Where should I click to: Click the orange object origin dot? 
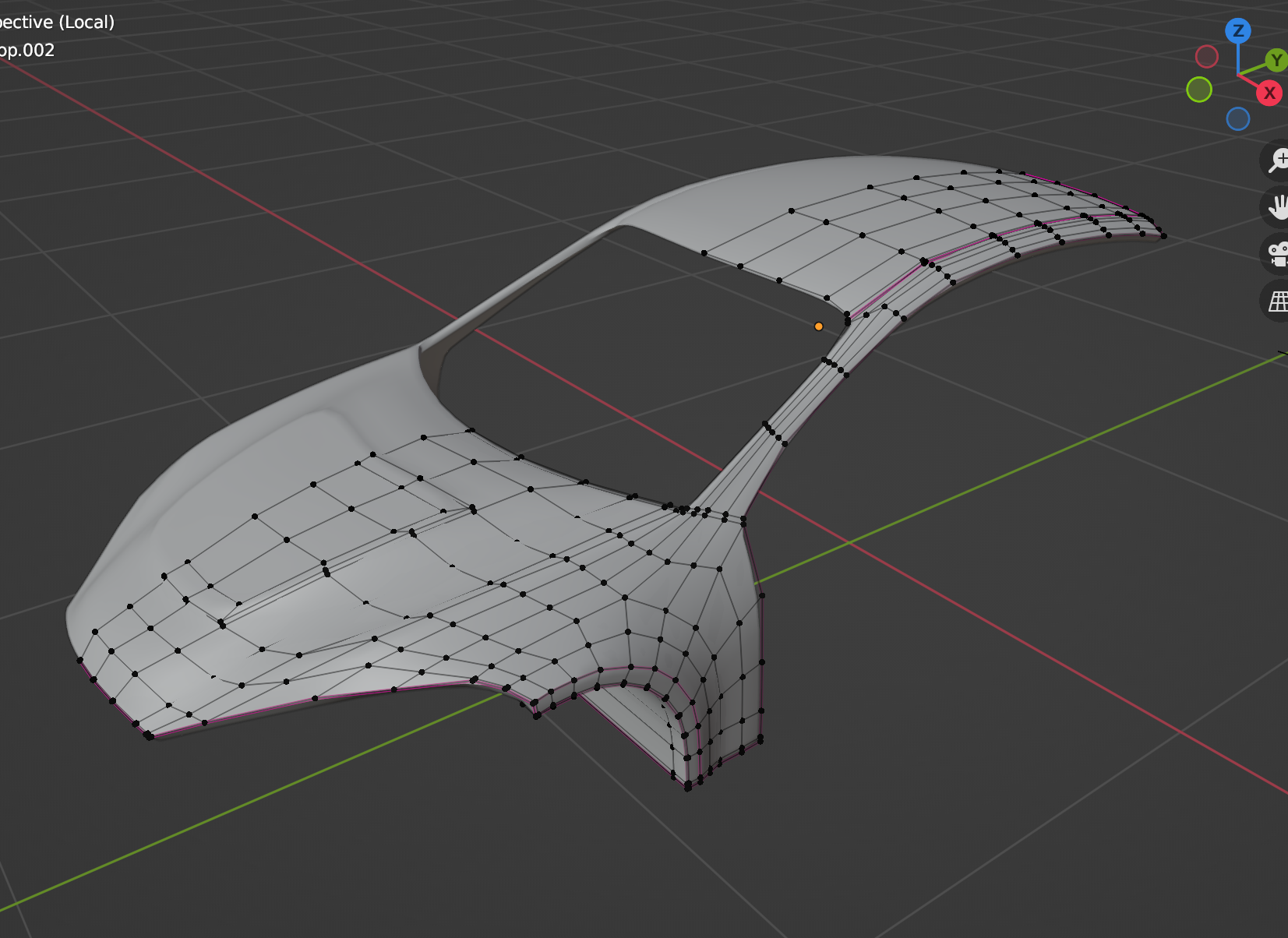click(818, 326)
